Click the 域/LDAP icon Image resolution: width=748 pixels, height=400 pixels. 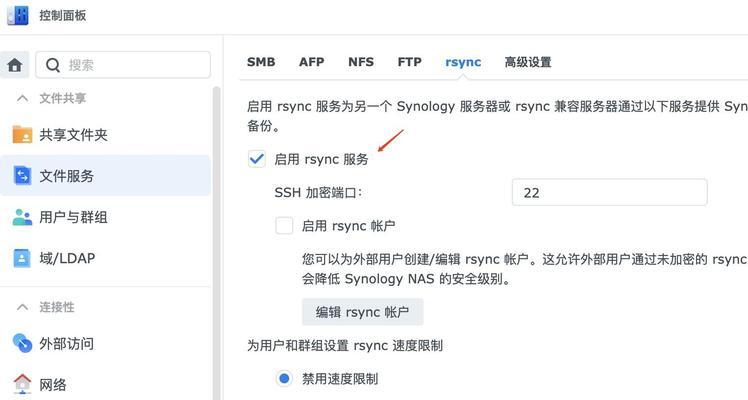coord(22,258)
